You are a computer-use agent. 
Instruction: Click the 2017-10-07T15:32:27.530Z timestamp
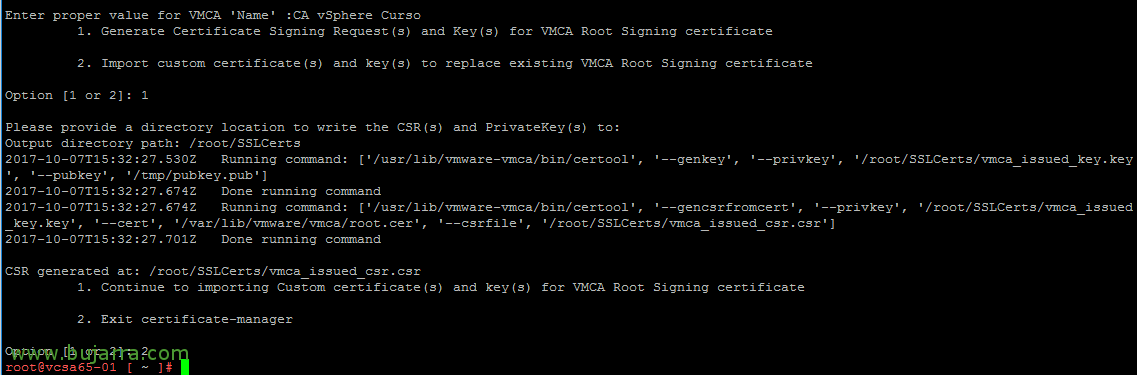pyautogui.click(x=101, y=160)
